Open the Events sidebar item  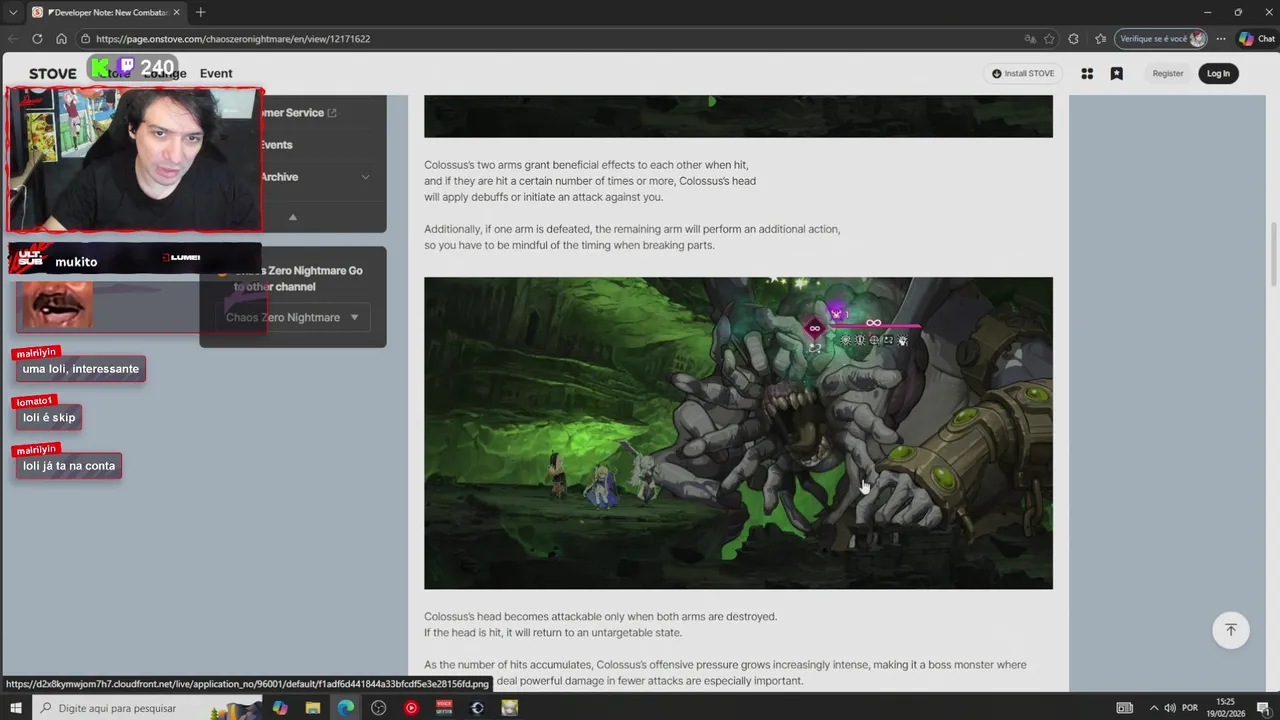pyautogui.click(x=276, y=145)
